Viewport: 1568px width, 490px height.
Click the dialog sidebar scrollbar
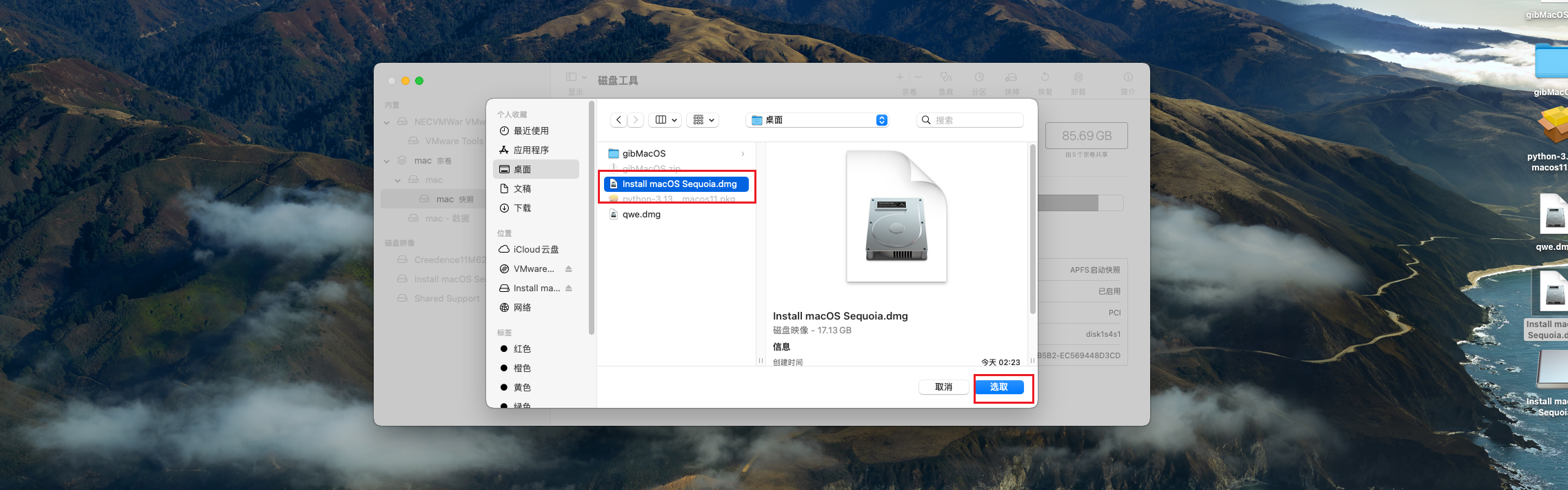(592, 218)
